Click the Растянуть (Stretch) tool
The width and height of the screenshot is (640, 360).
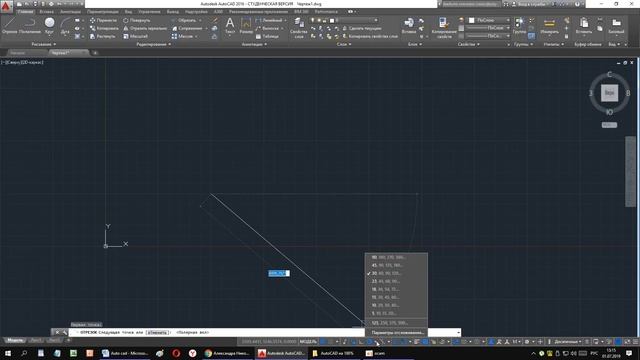tap(102, 36)
